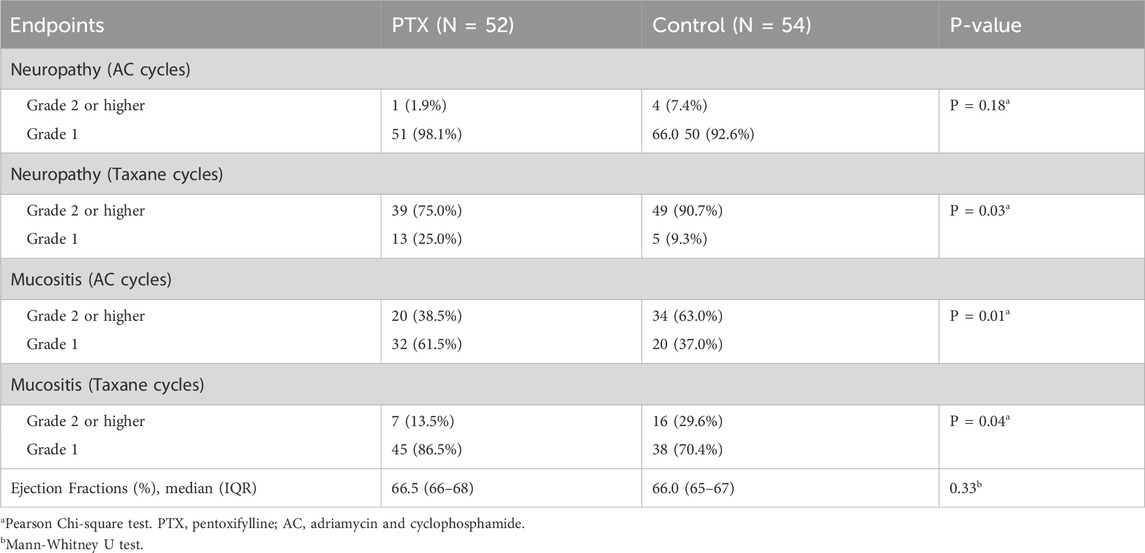
Task: Select the P = 0.01 value
Action: pyautogui.click(x=985, y=316)
